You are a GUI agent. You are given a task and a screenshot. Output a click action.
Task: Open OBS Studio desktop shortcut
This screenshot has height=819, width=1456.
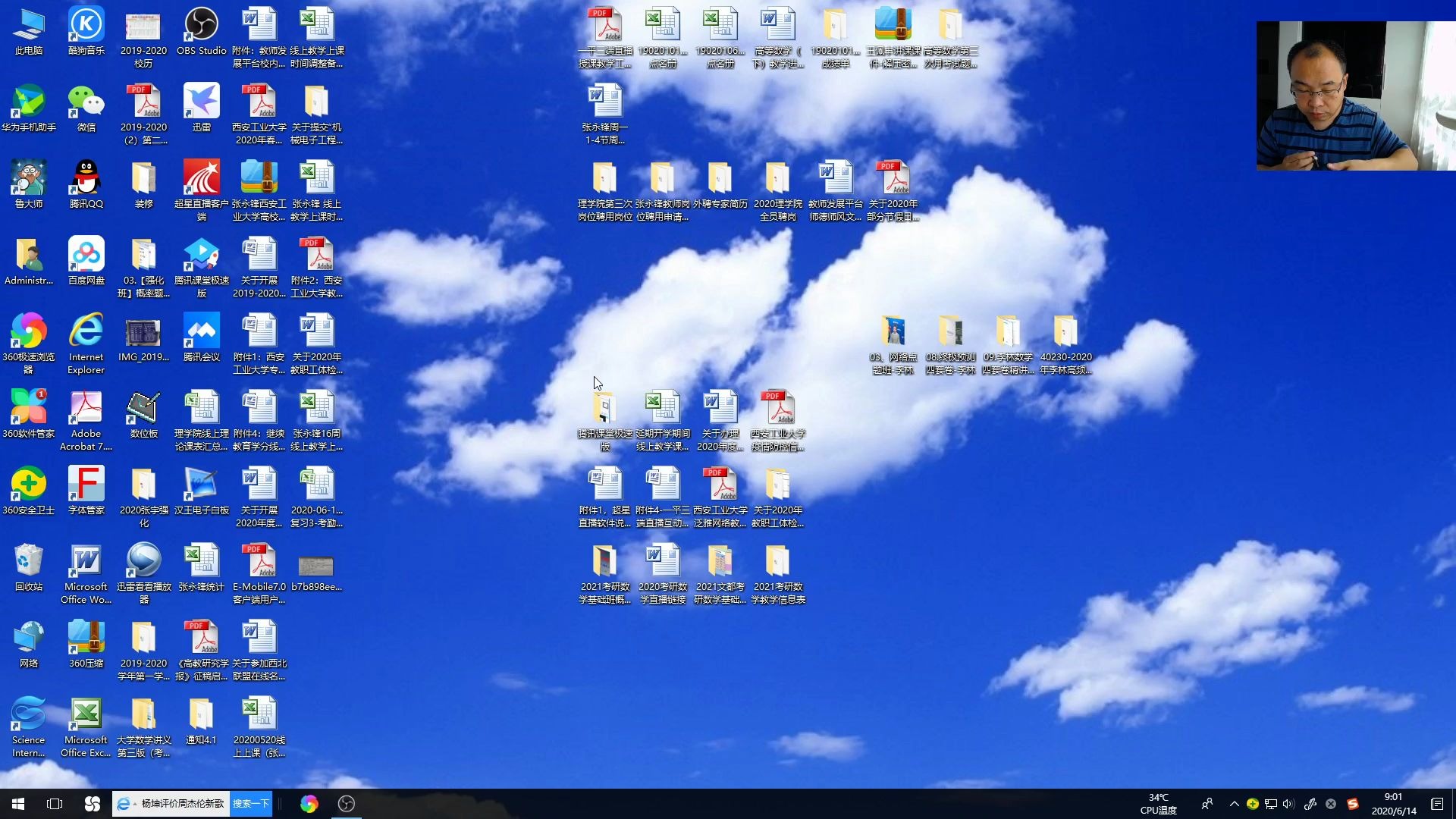click(201, 27)
